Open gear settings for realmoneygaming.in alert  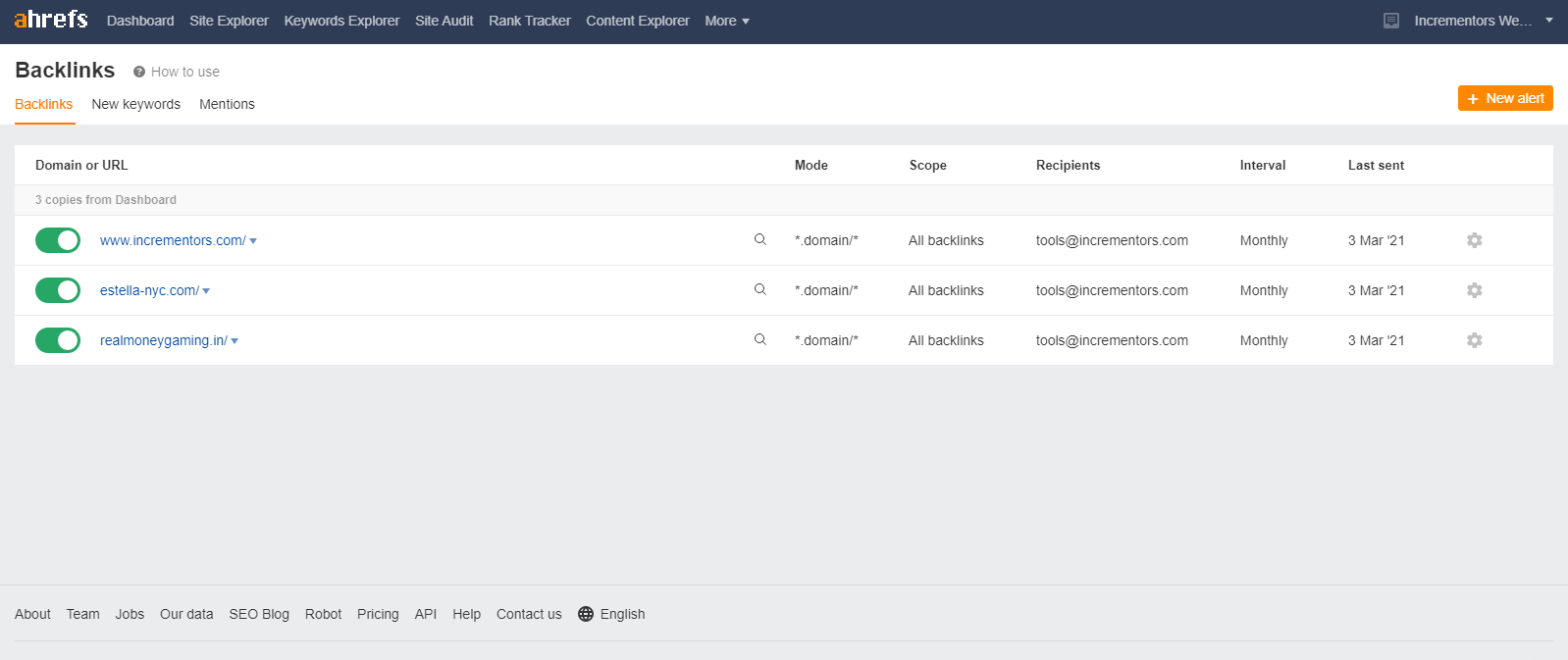[1474, 340]
